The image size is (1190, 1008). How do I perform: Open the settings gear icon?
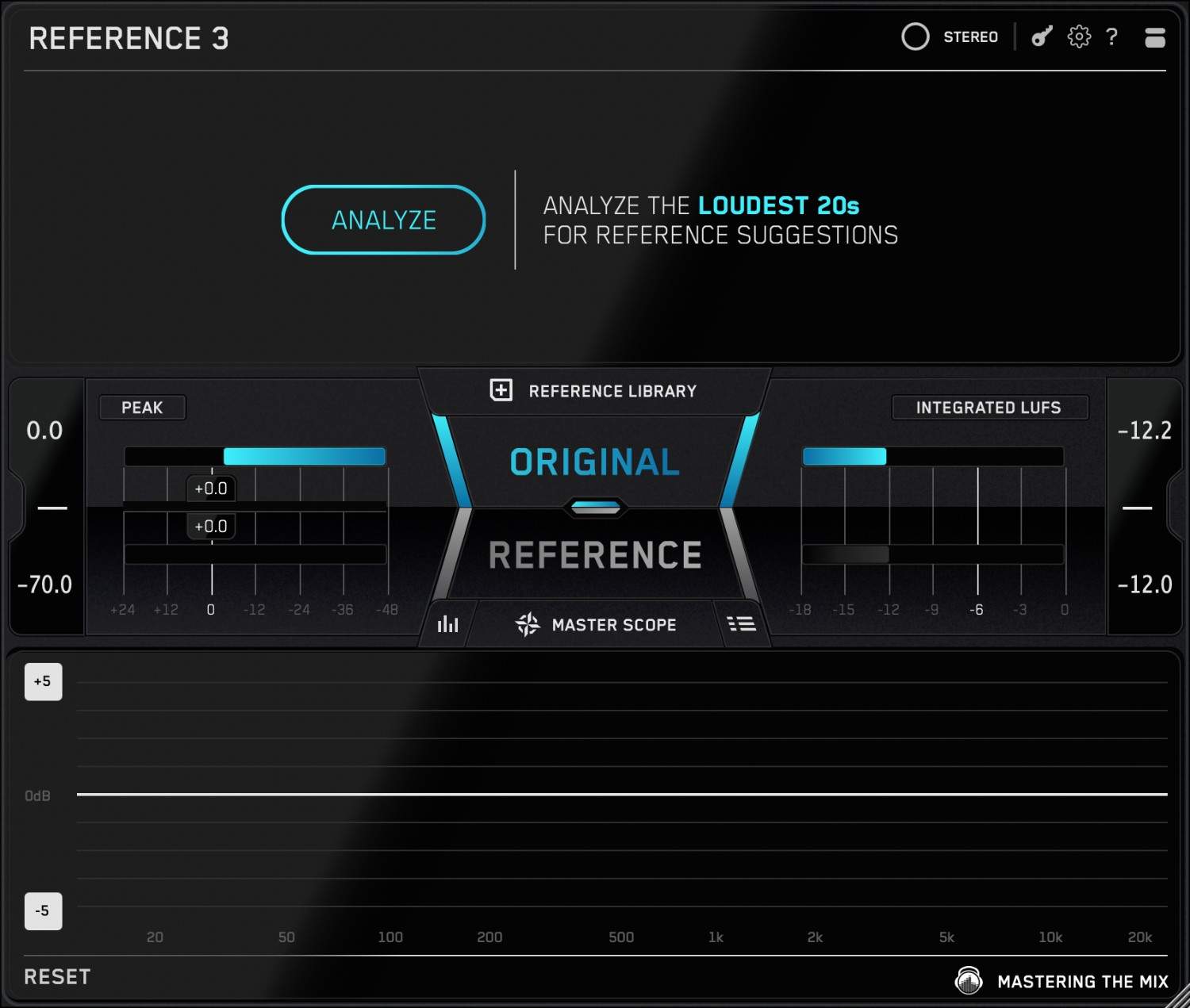point(1079,36)
